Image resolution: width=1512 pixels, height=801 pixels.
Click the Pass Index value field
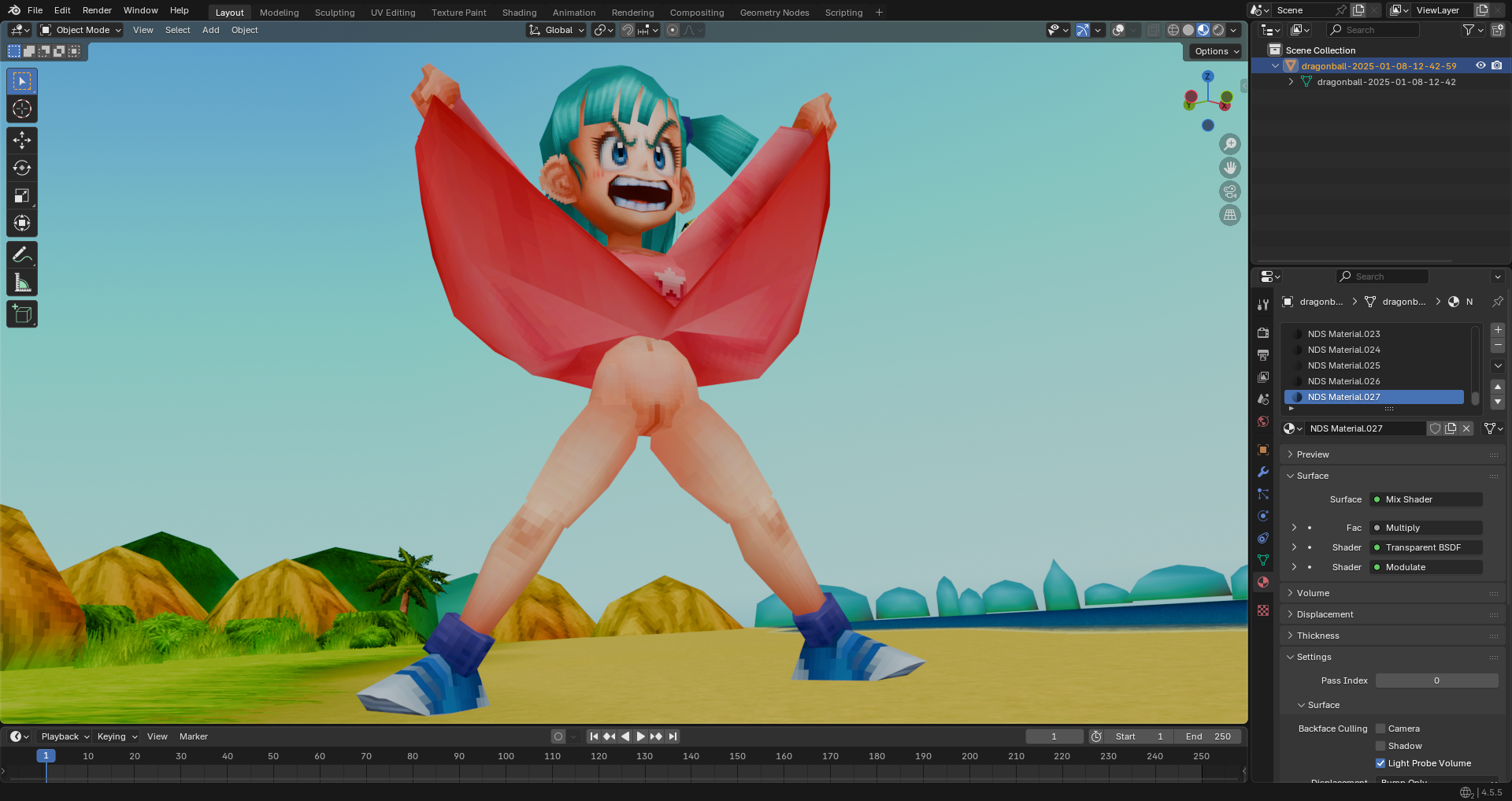click(1436, 680)
